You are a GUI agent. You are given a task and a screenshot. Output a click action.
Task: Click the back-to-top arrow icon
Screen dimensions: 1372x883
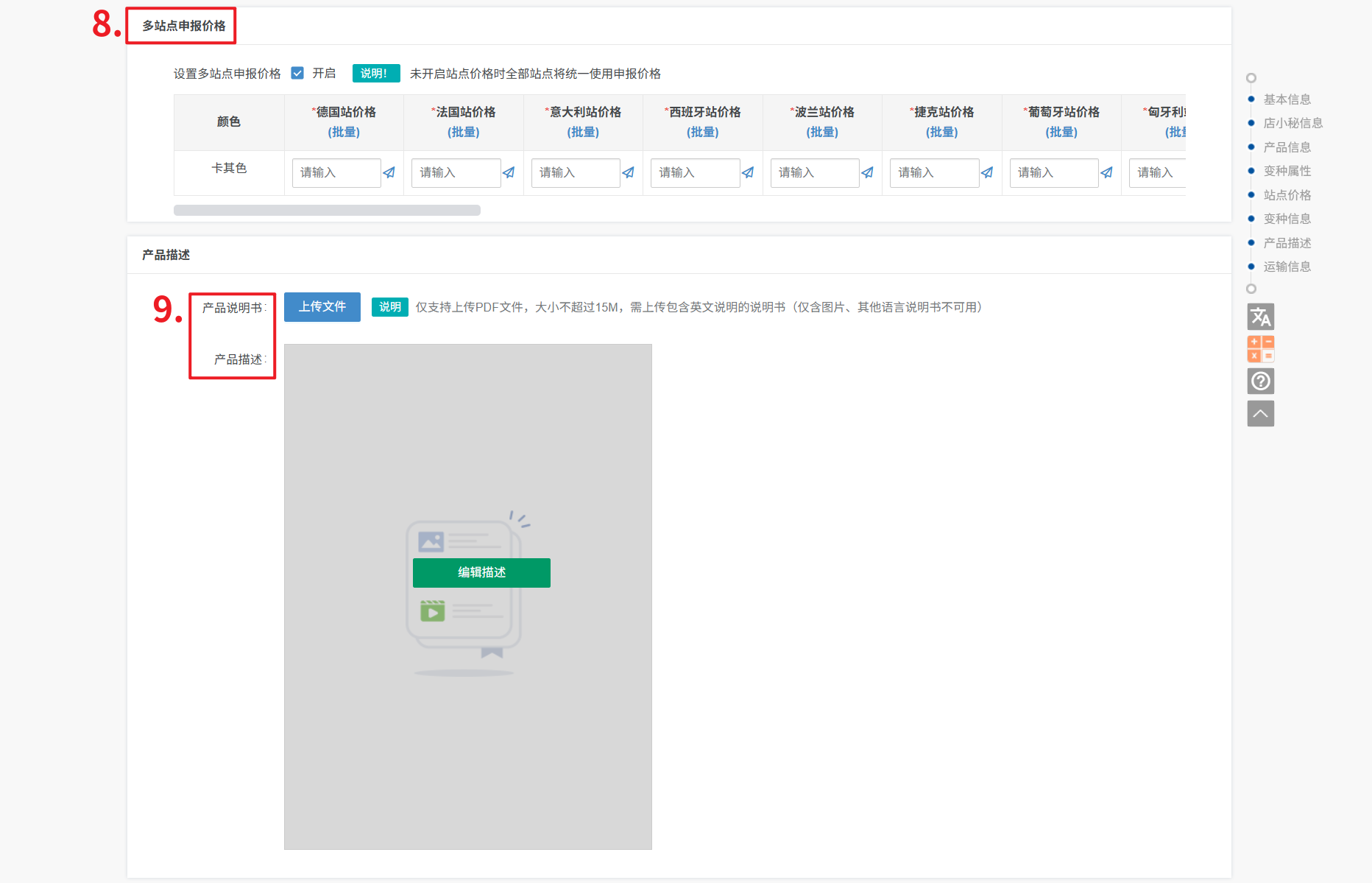1260,414
